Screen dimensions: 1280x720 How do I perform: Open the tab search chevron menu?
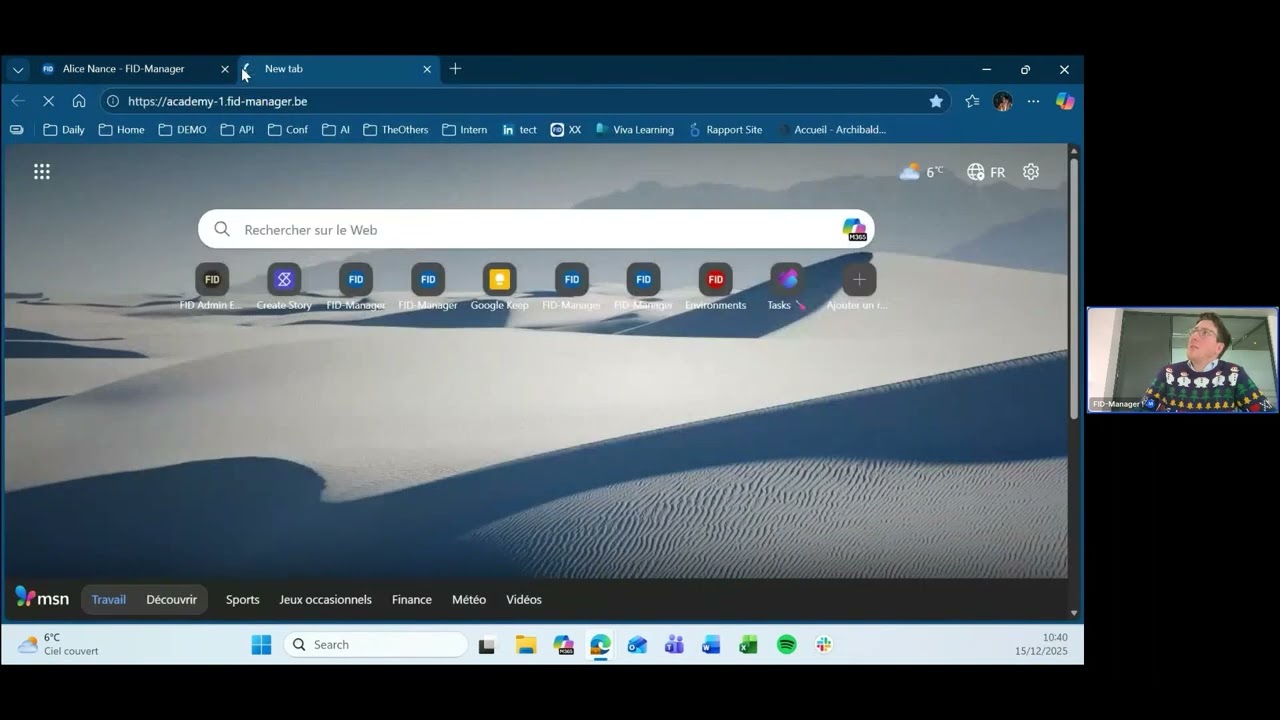tap(18, 69)
